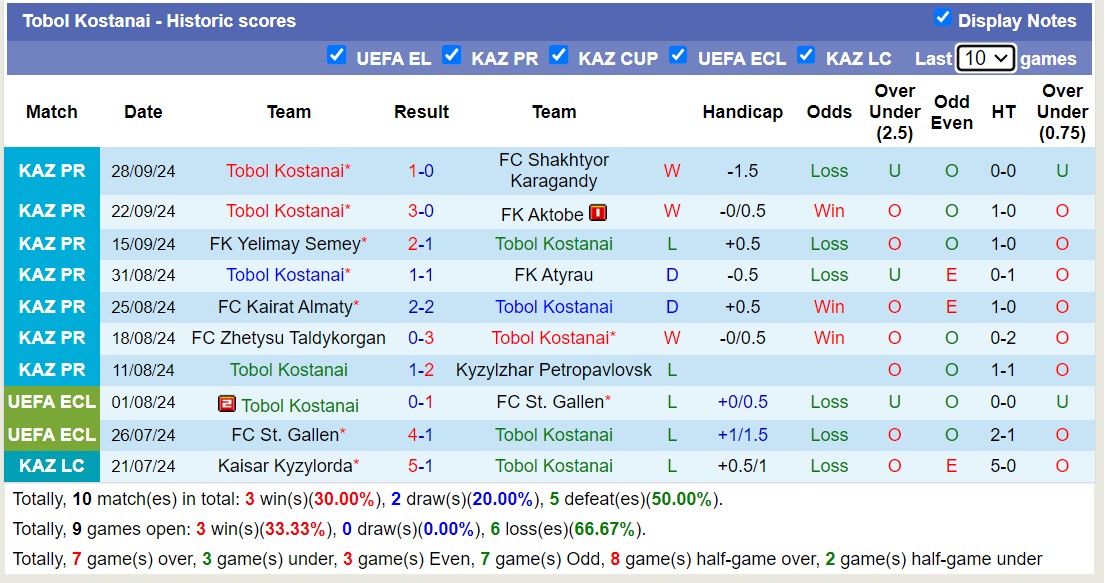Open the FC Shakhtyor Karagandy team link

point(553,170)
